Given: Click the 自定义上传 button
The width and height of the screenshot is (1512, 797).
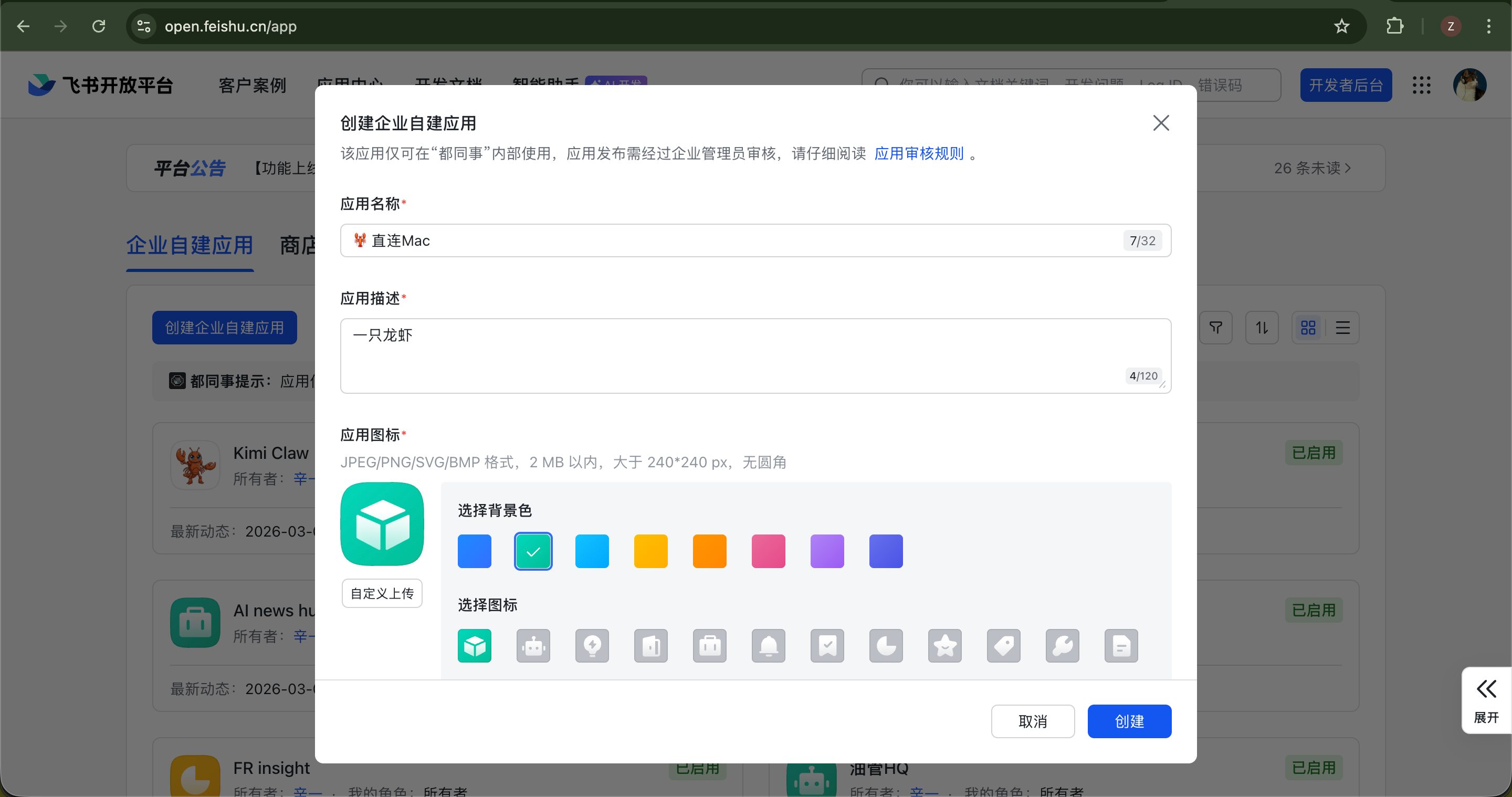Looking at the screenshot, I should [382, 593].
